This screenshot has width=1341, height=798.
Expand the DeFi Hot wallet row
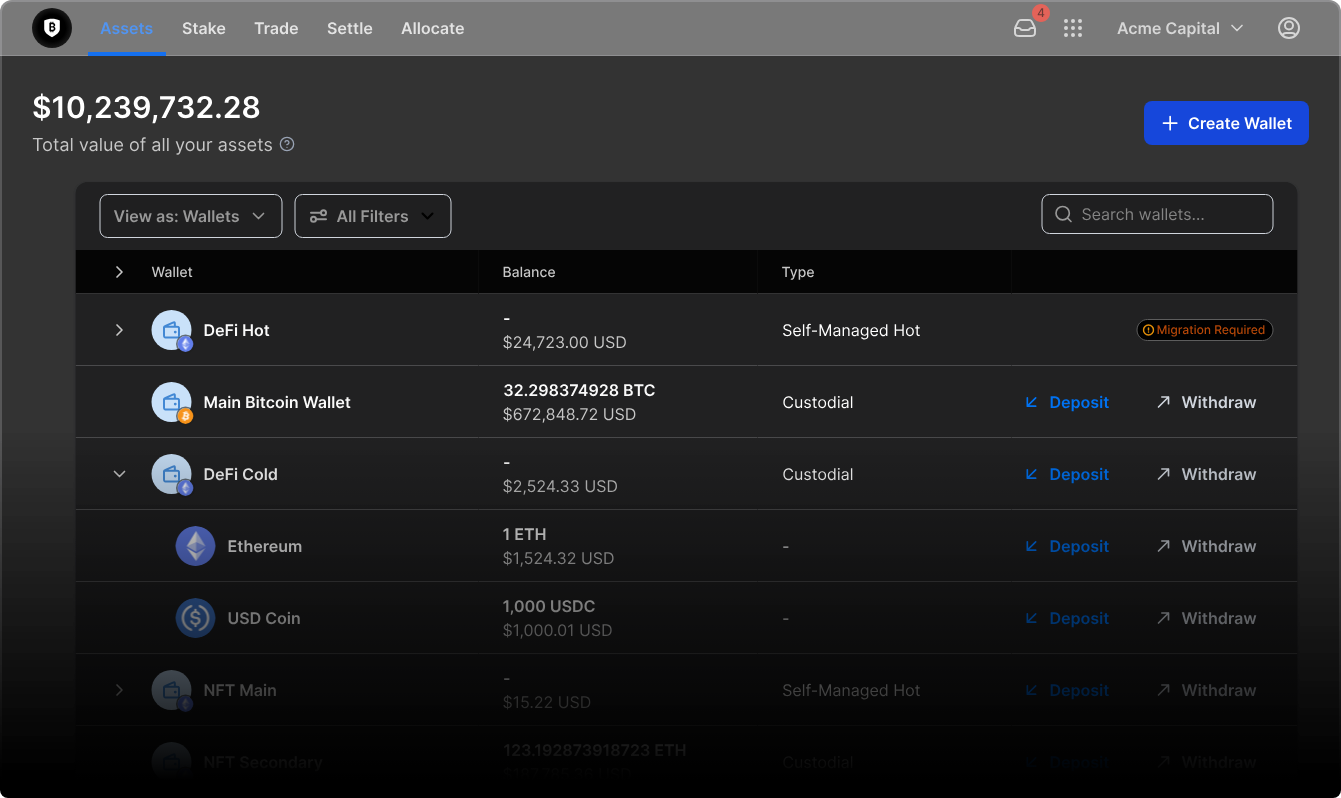click(119, 330)
